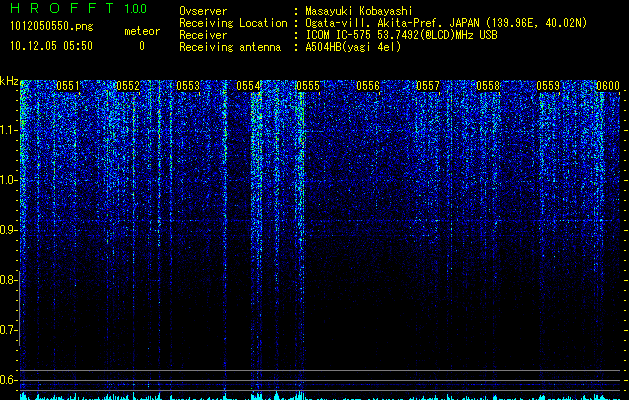The height and width of the screenshot is (400, 629).
Task: Click the 0.9 kHz axis label
Action: 8,230
